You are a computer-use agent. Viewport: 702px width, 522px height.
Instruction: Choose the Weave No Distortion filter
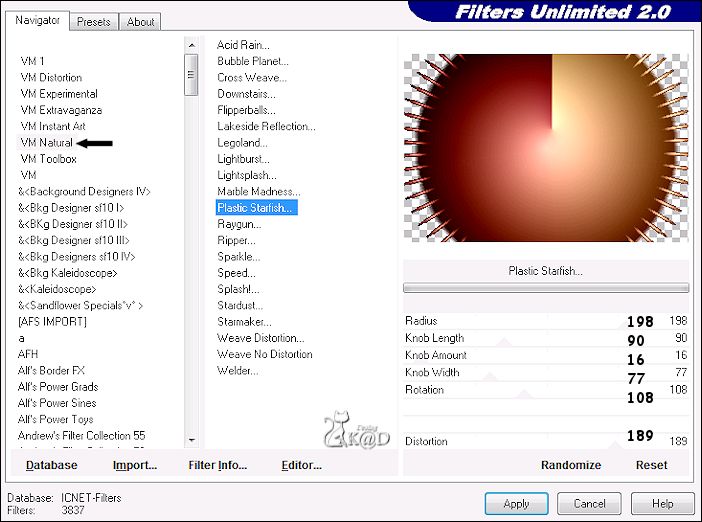coord(265,354)
